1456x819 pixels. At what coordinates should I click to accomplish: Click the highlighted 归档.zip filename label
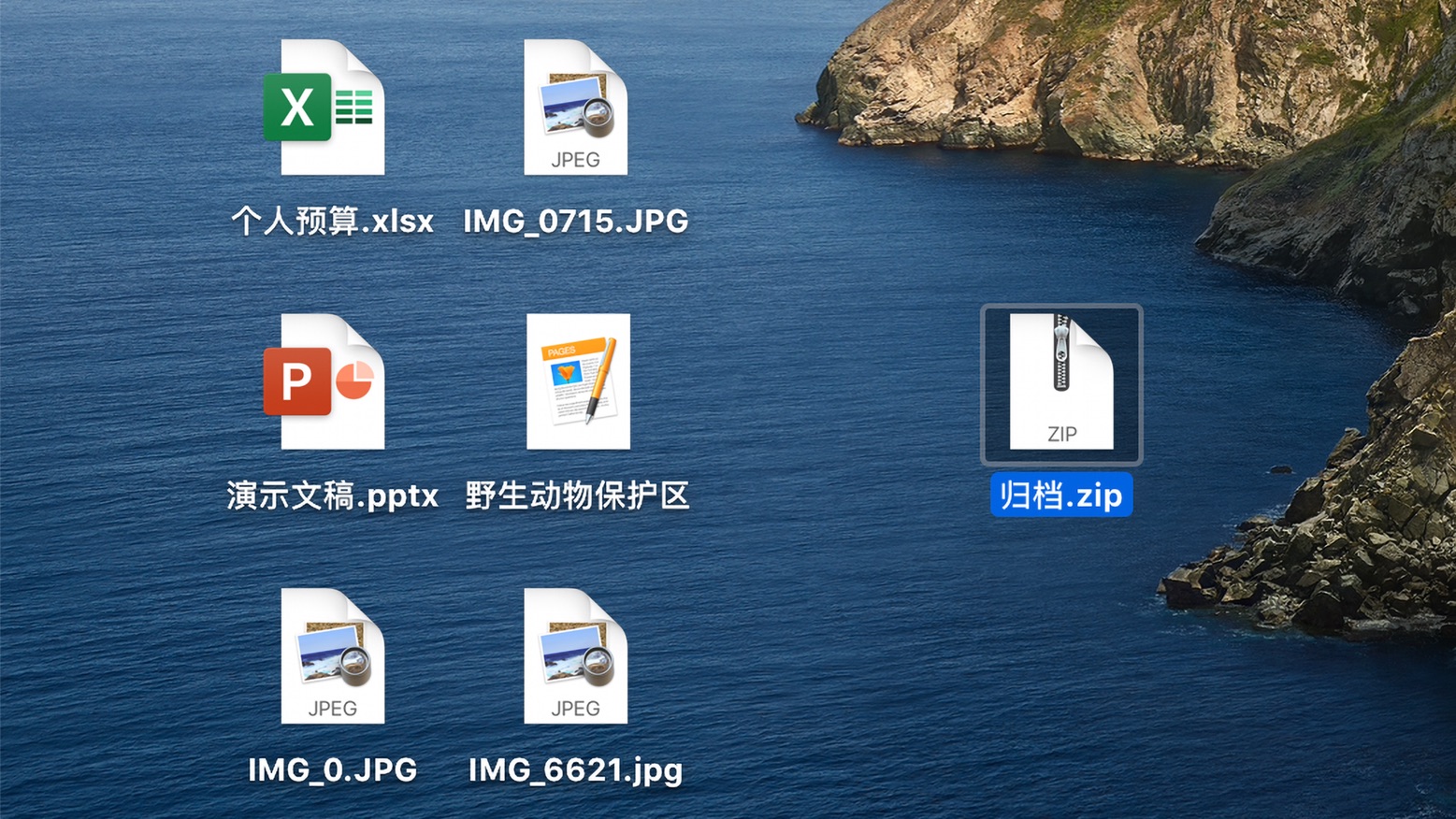point(1061,495)
